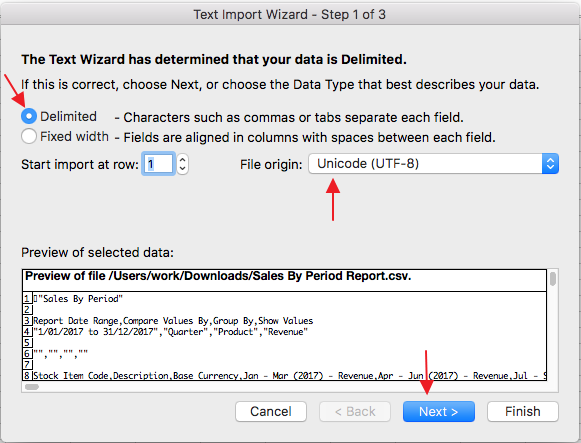Click the Finish button
The image size is (581, 443).
523,412
